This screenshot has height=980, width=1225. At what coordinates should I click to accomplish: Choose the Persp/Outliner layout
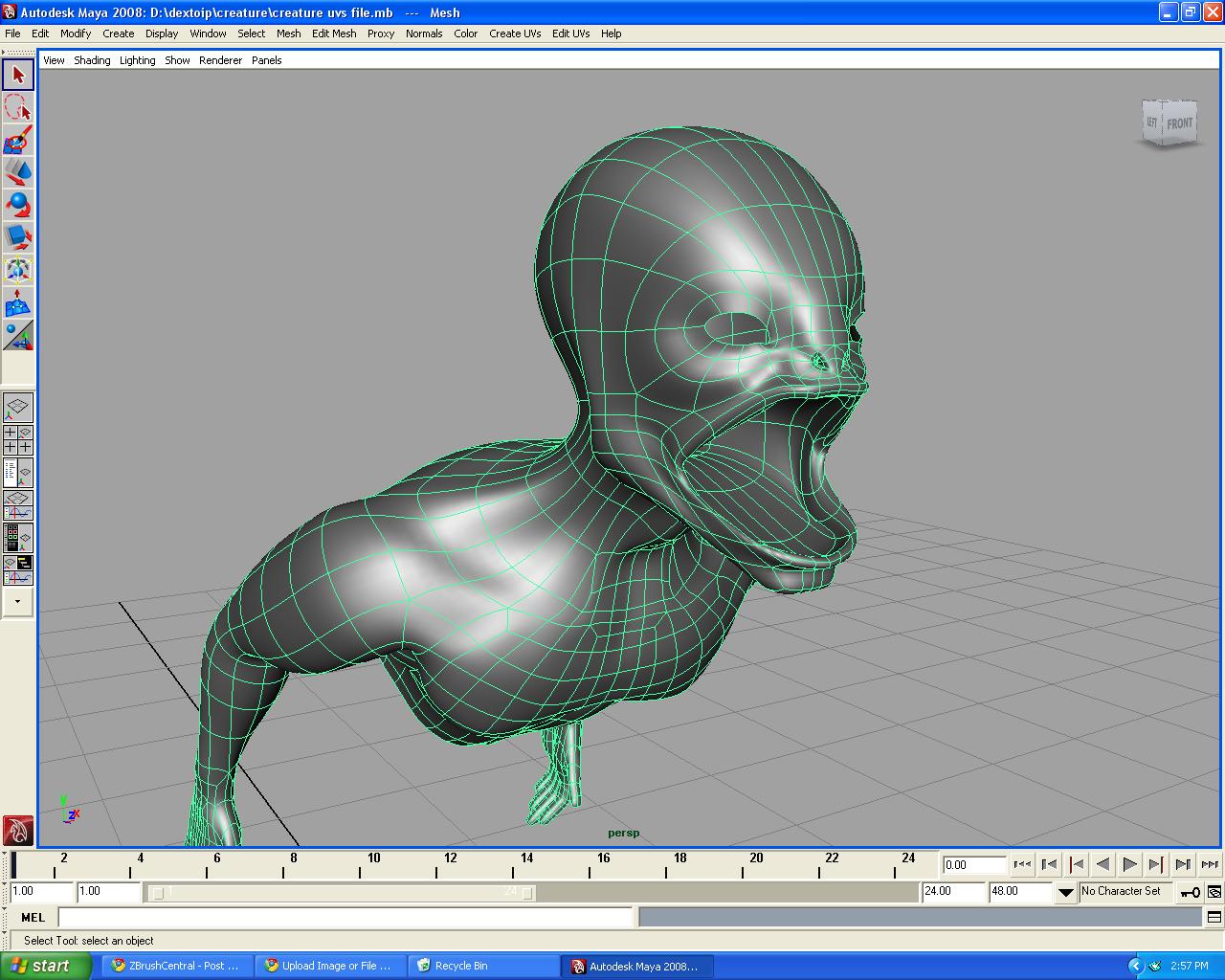(x=18, y=473)
